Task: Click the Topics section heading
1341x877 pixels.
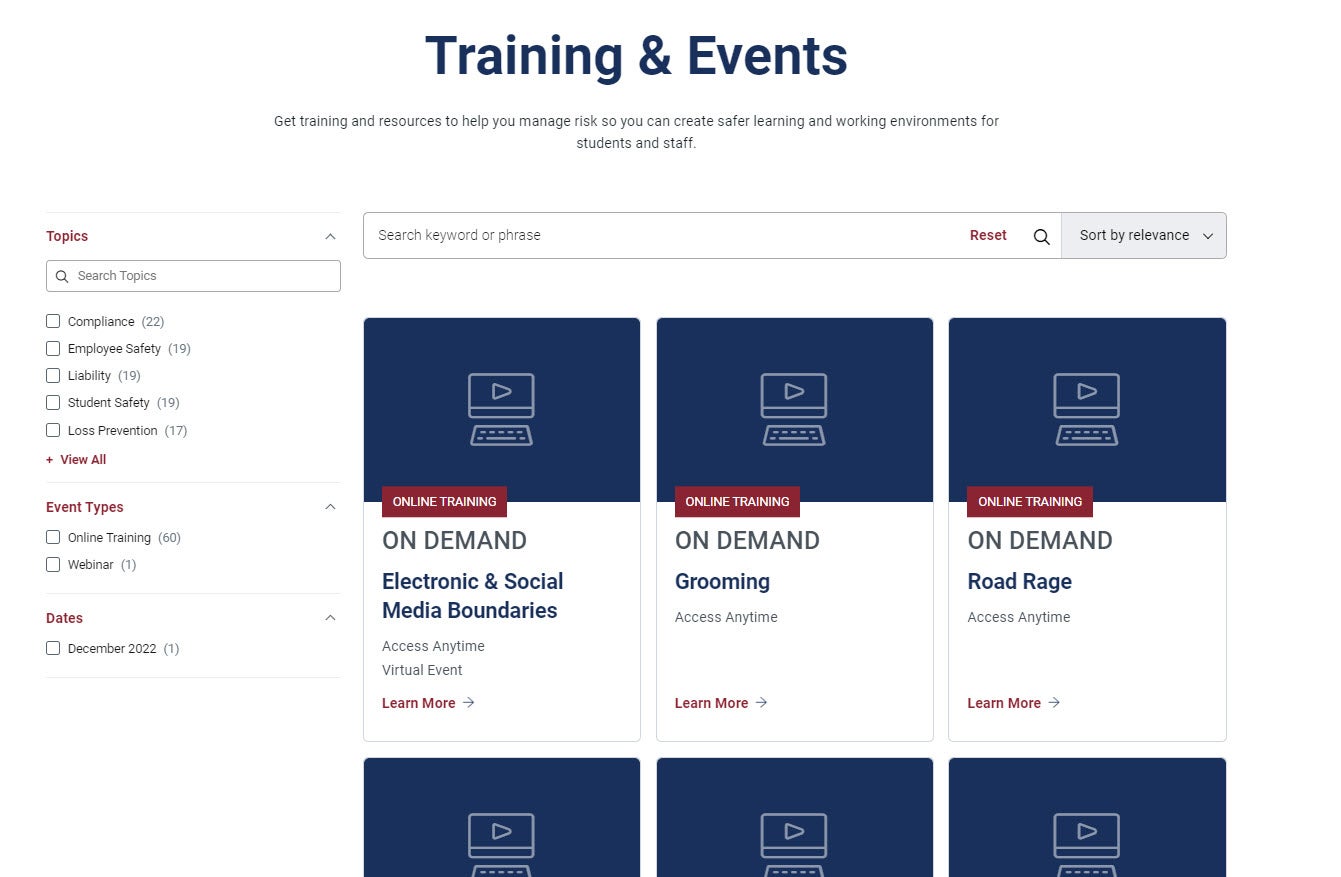Action: (67, 236)
